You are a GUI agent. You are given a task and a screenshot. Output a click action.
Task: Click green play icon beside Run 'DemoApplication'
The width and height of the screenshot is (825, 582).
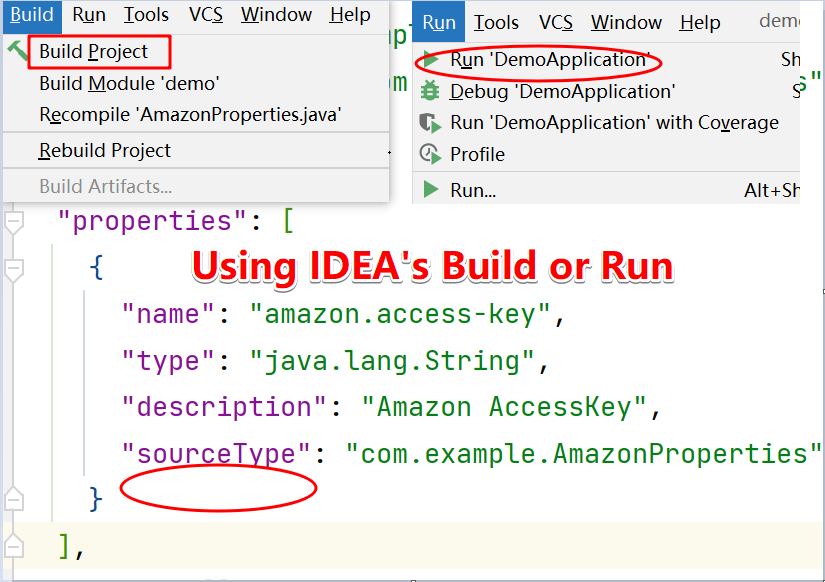(x=431, y=59)
